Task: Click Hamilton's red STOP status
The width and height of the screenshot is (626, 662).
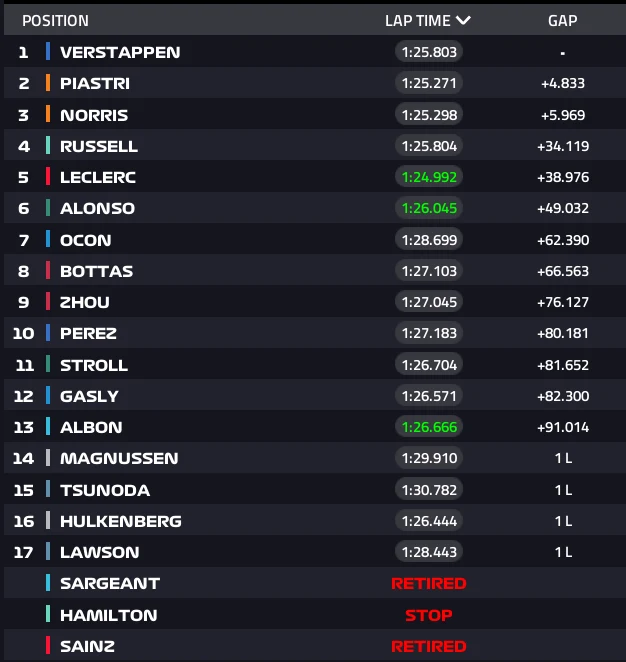Action: 428,615
